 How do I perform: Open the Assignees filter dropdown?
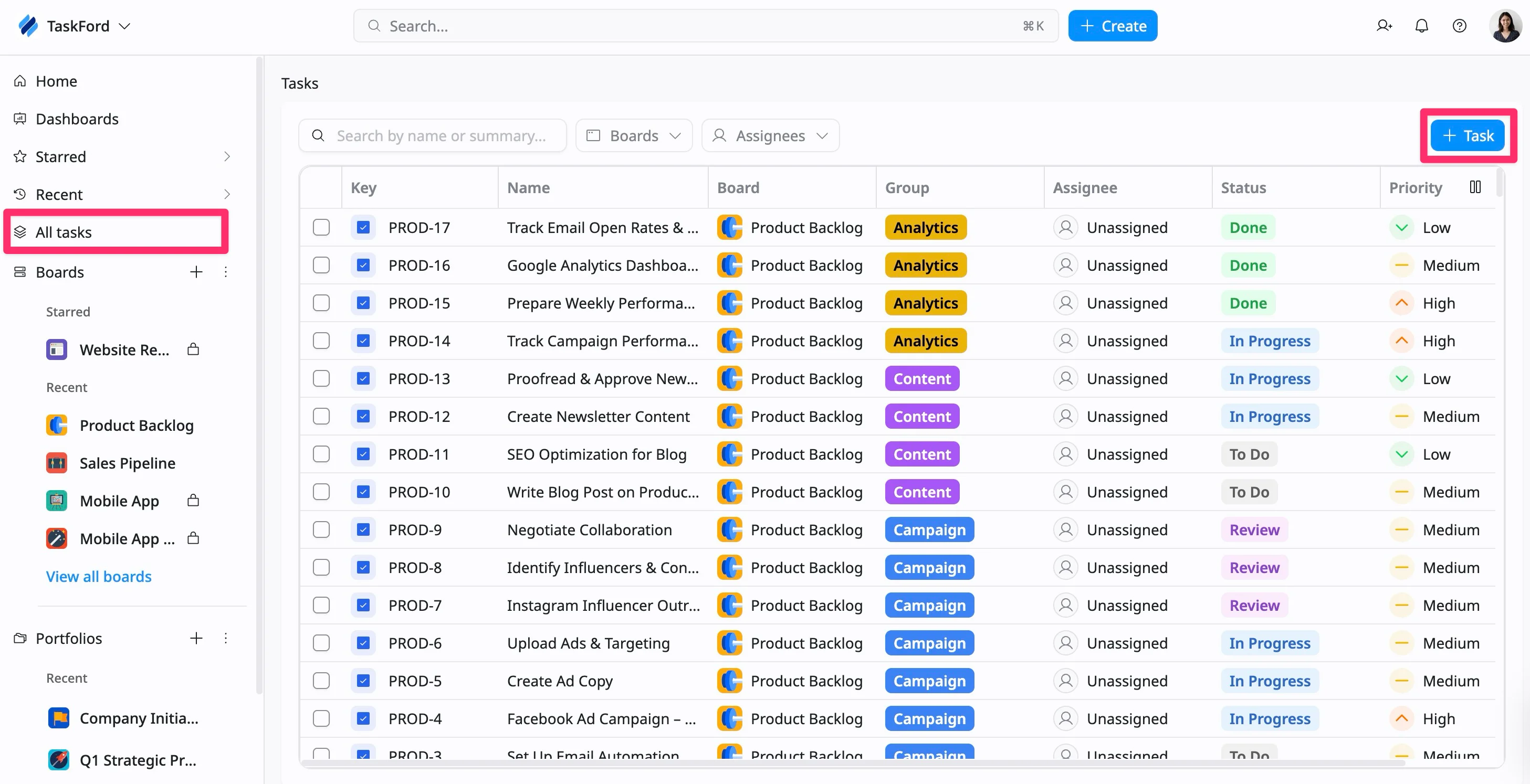(x=770, y=135)
